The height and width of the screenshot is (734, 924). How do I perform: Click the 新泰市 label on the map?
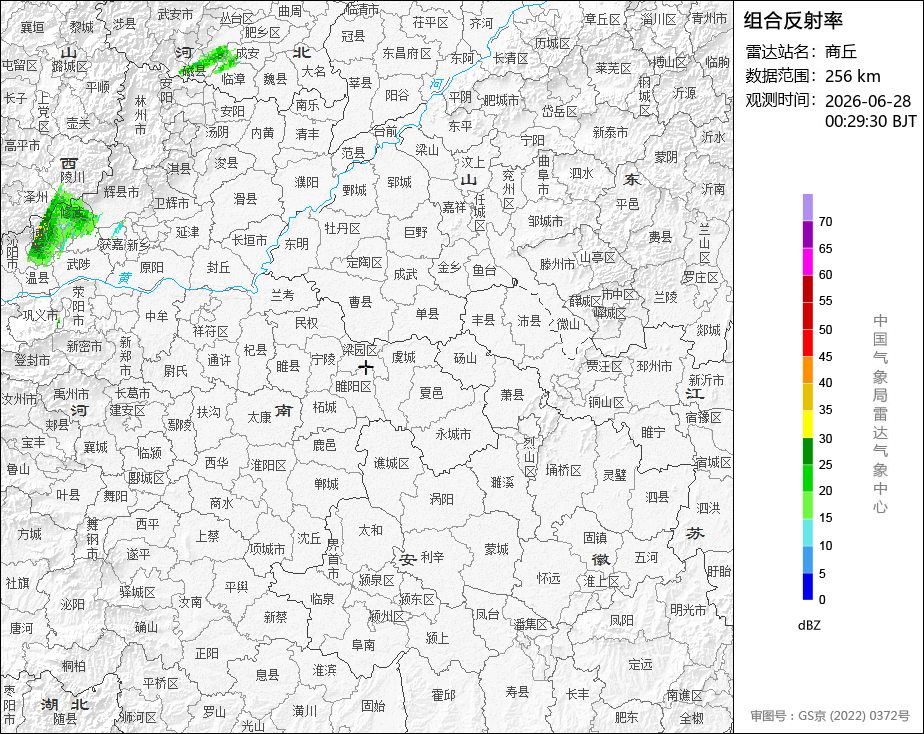611,133
